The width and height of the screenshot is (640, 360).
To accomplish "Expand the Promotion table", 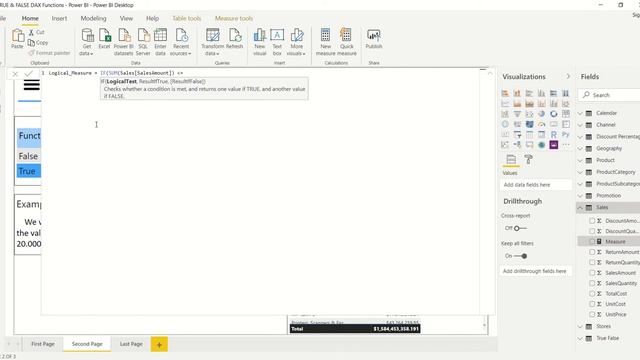I will [580, 196].
